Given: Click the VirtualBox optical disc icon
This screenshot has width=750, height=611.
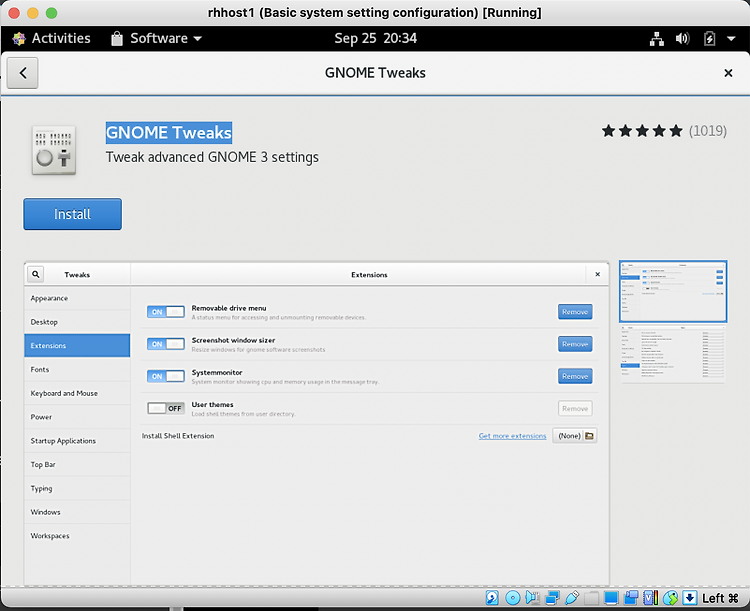Looking at the screenshot, I should (513, 598).
